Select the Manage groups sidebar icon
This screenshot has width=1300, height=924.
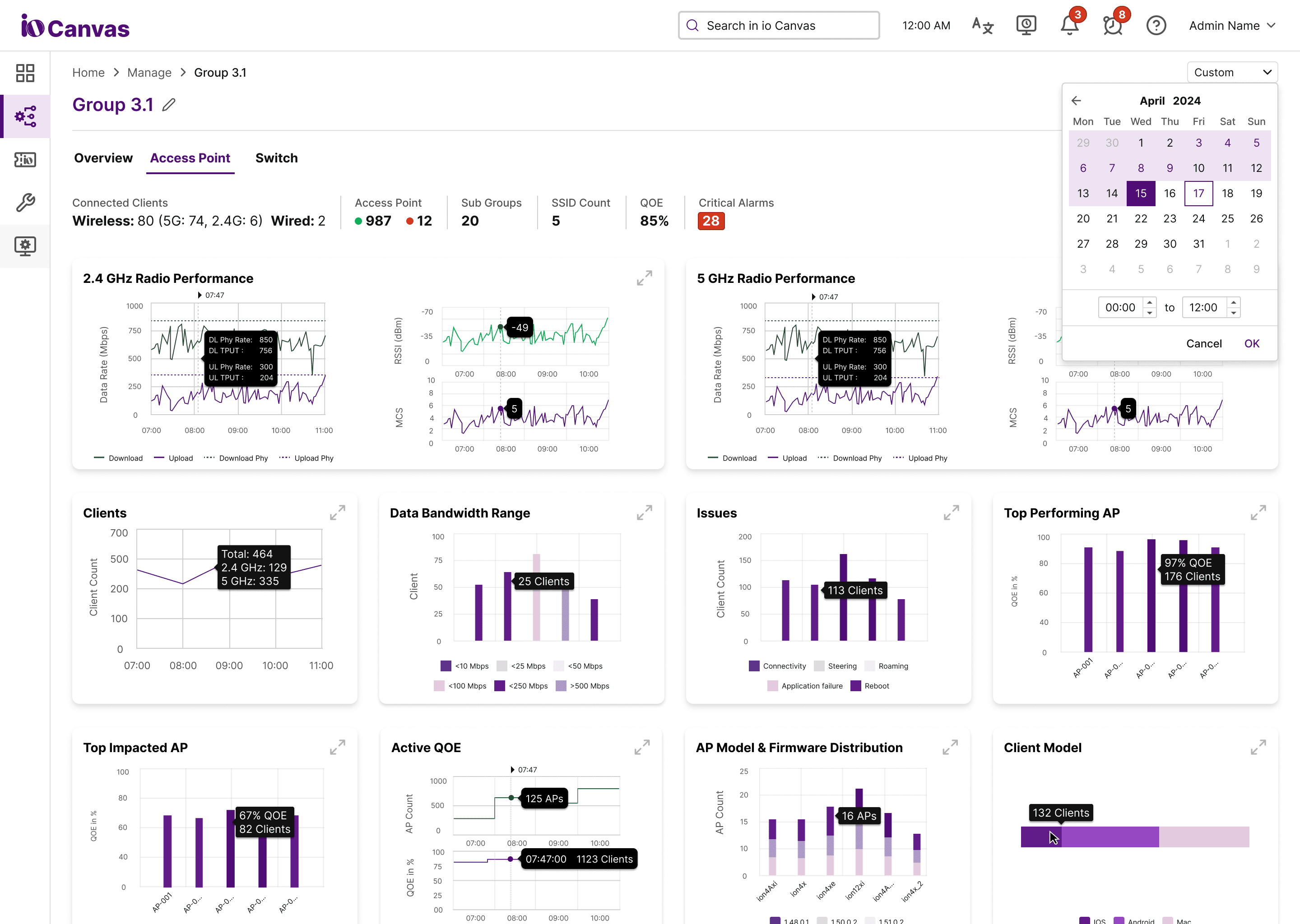pos(25,116)
